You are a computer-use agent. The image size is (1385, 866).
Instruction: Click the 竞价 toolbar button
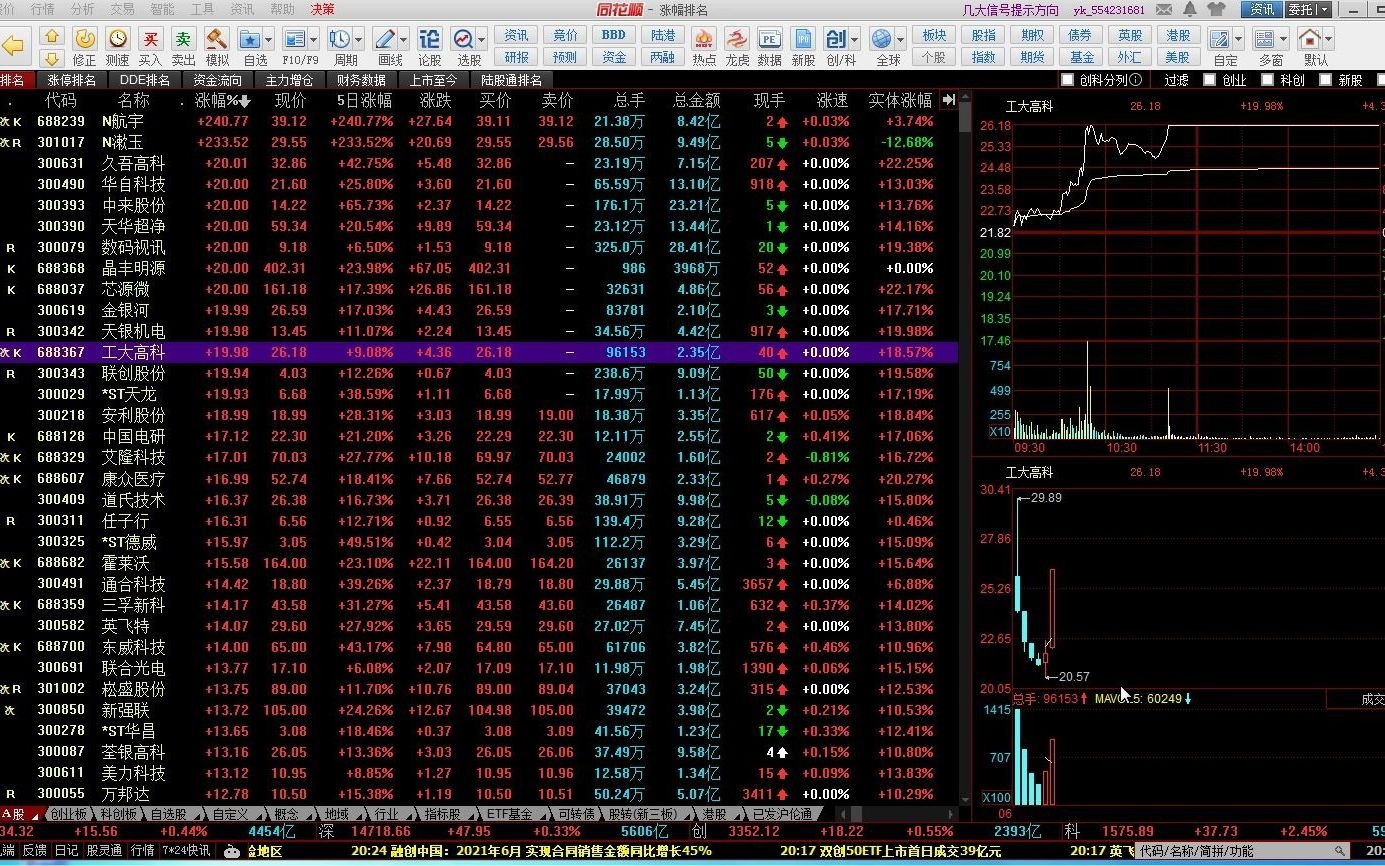point(565,35)
